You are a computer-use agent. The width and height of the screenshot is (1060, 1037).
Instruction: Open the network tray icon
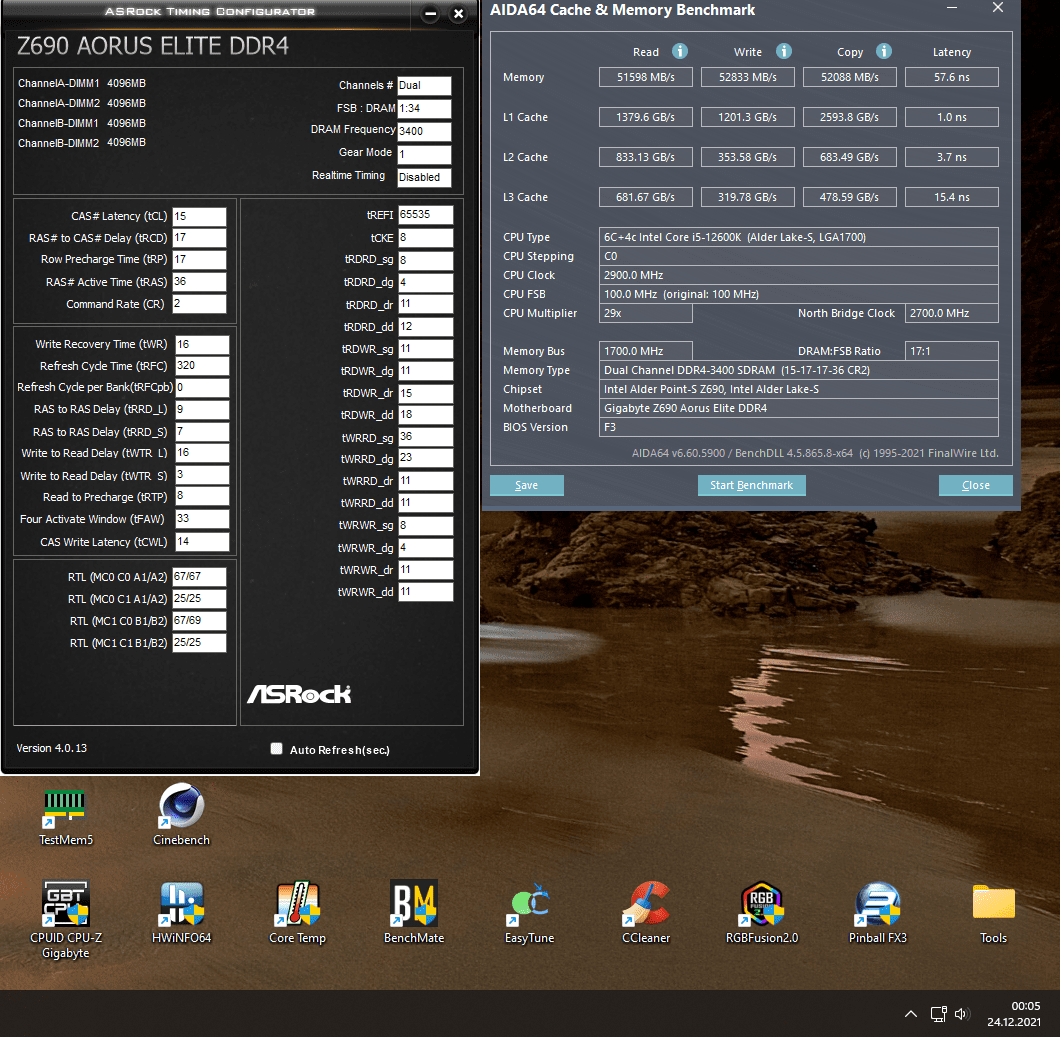pos(938,1013)
